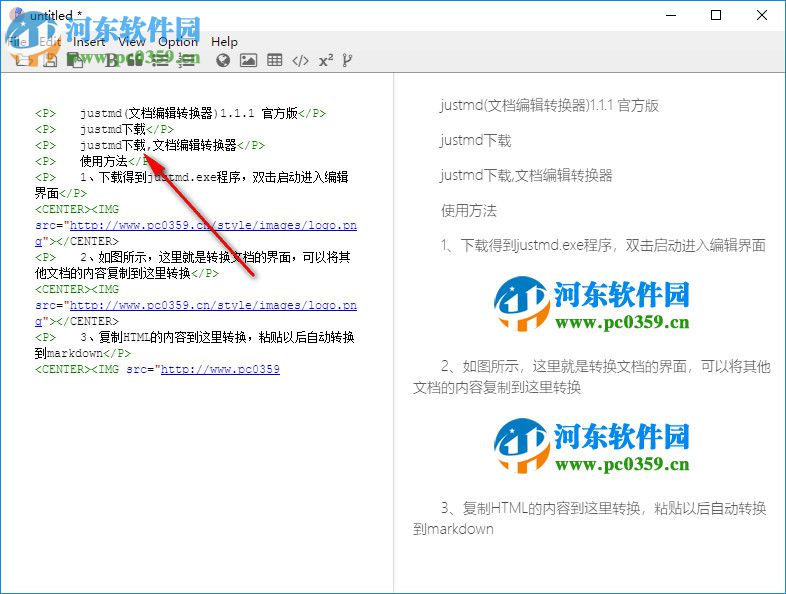786x594 pixels.
Task: Click the copy/export documents toolbar icon
Action: [75, 61]
